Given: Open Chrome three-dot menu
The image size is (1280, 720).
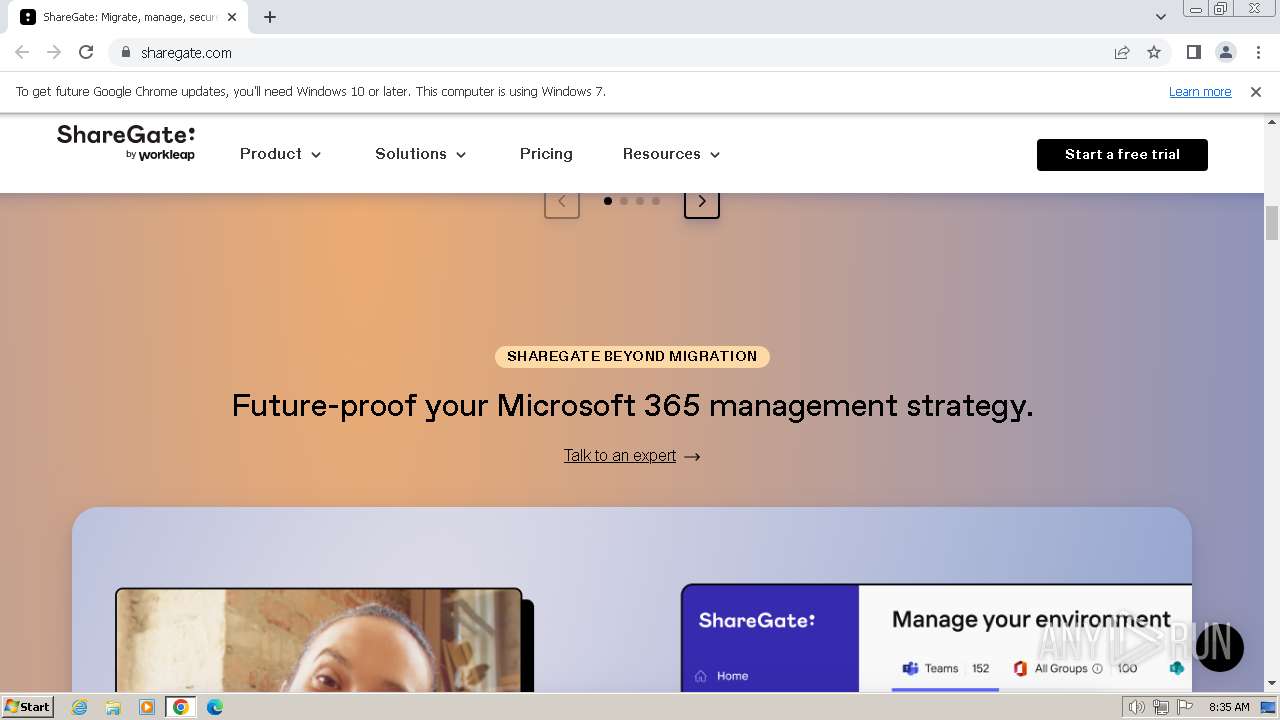Looking at the screenshot, I should (1258, 53).
